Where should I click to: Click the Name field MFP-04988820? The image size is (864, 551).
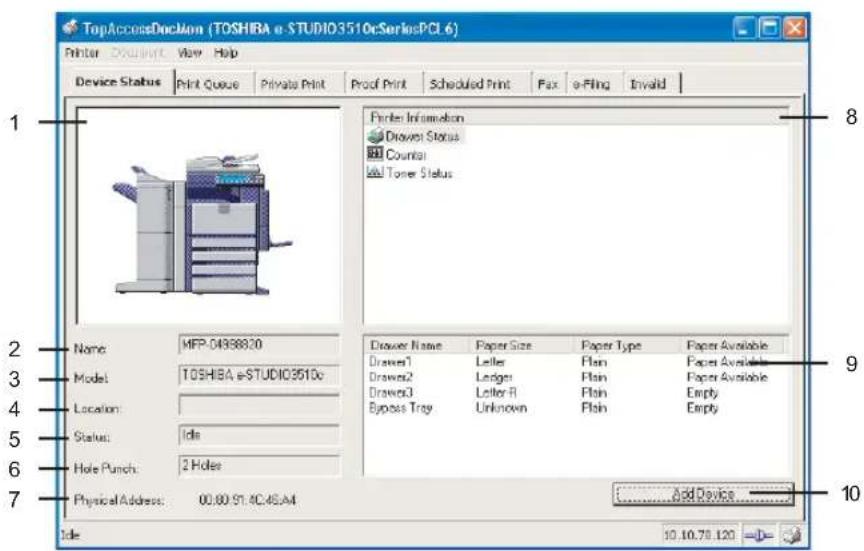click(x=259, y=345)
